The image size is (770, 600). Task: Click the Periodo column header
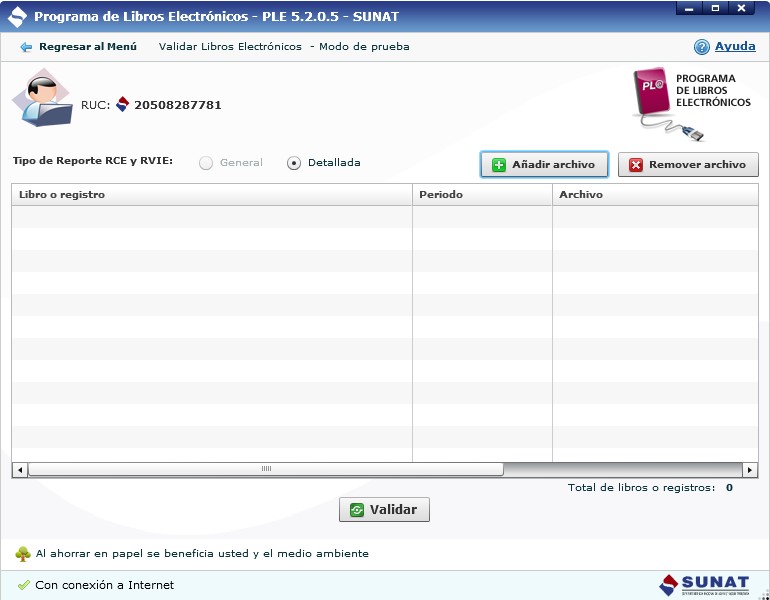(x=482, y=195)
